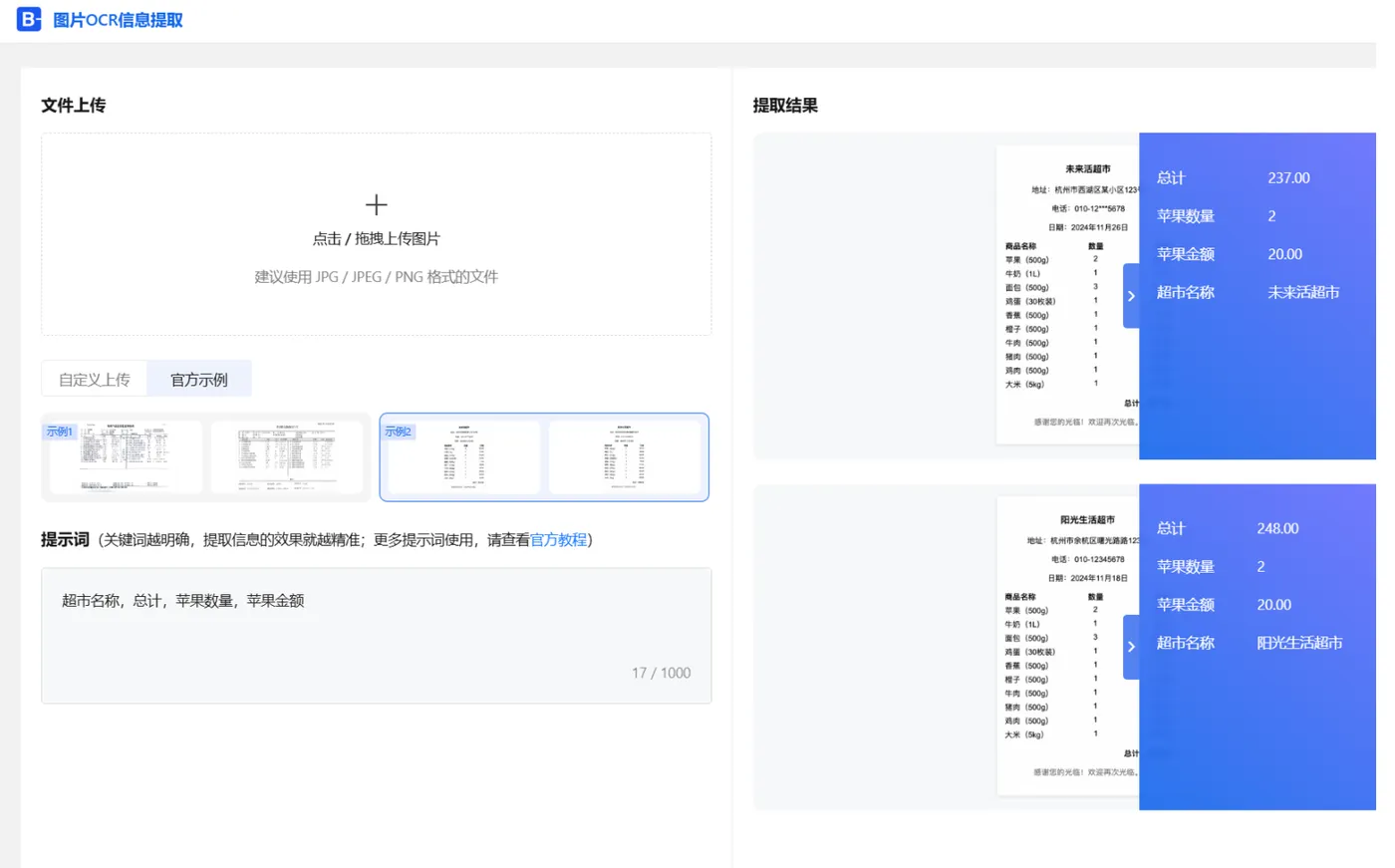The width and height of the screenshot is (1395, 868).
Task: Collapse the 未来活超市 result panel arrow
Action: coord(1131,296)
